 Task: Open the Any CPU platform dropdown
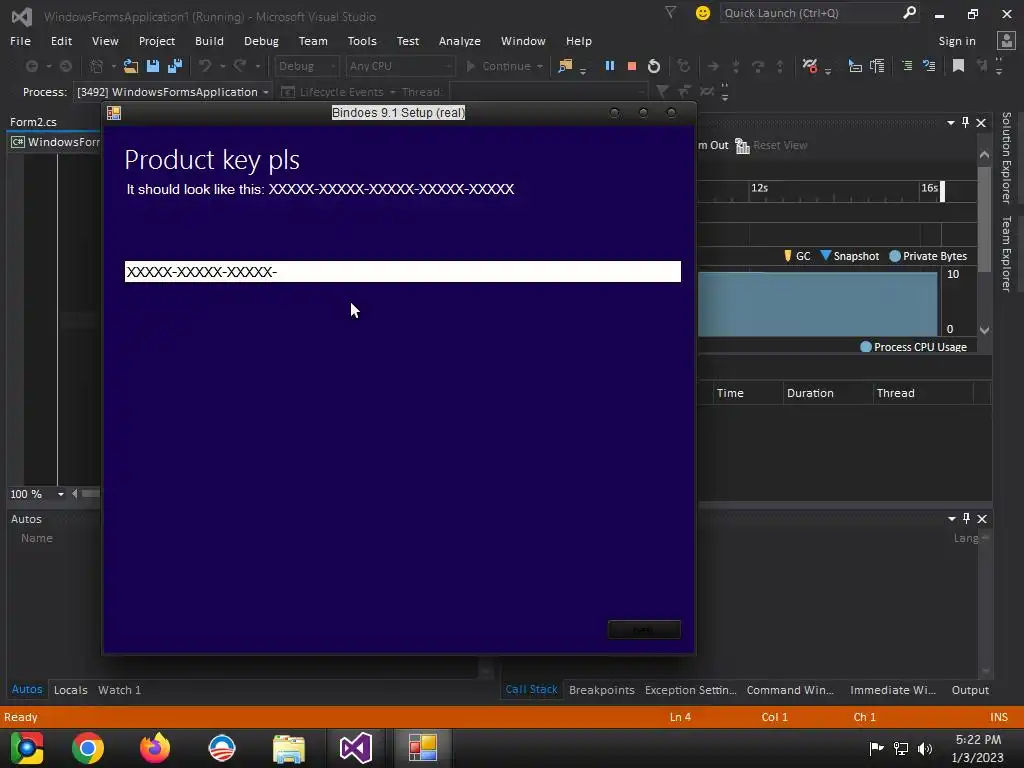pyautogui.click(x=400, y=66)
